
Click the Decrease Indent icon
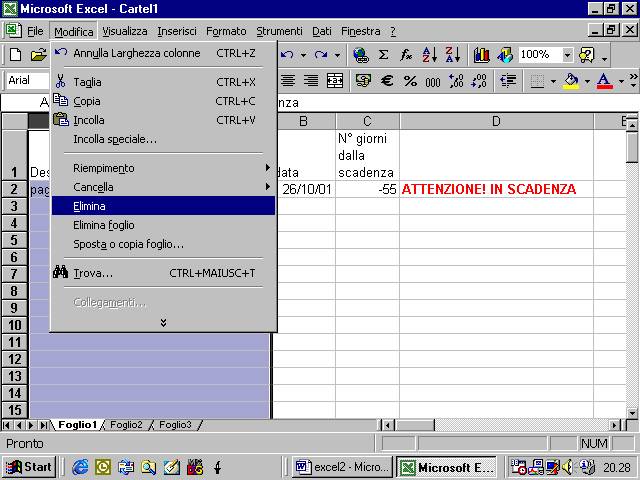click(x=508, y=80)
